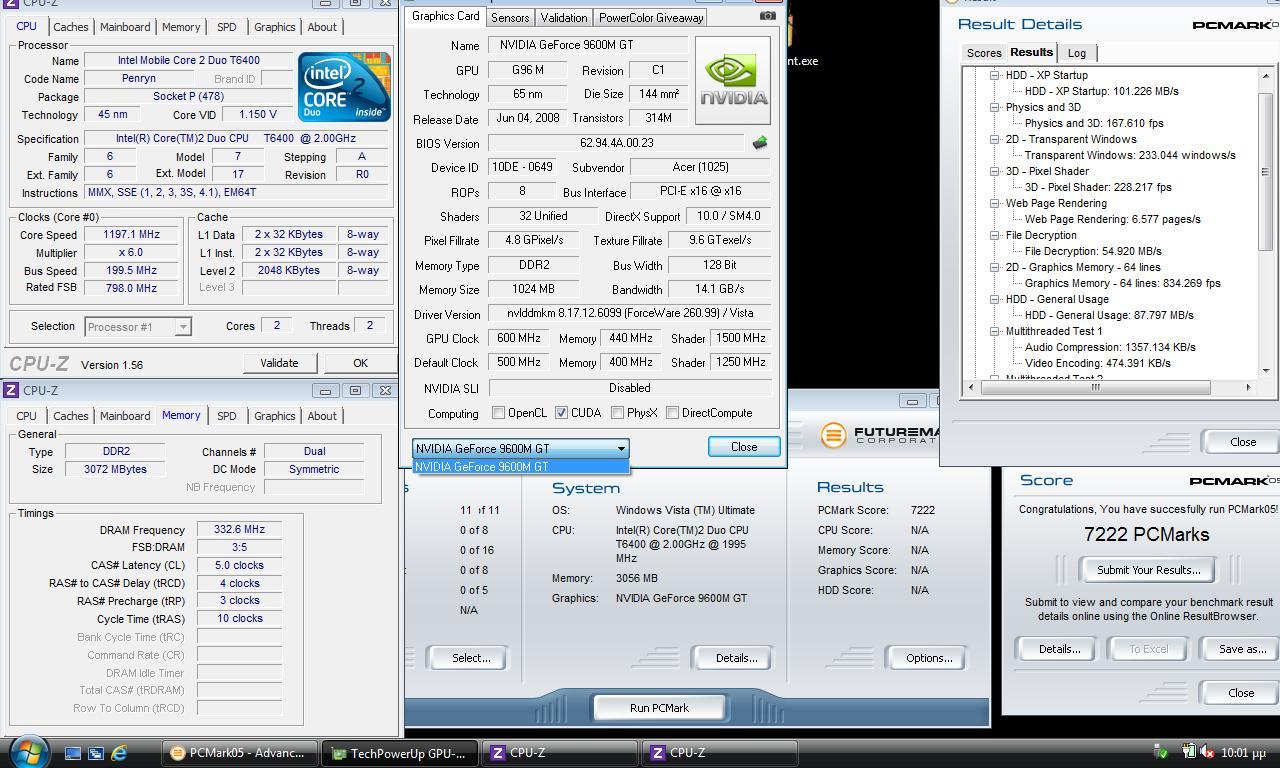This screenshot has width=1280, height=768.
Task: Switch to PCMark05 taskbar button
Action: pos(241,753)
